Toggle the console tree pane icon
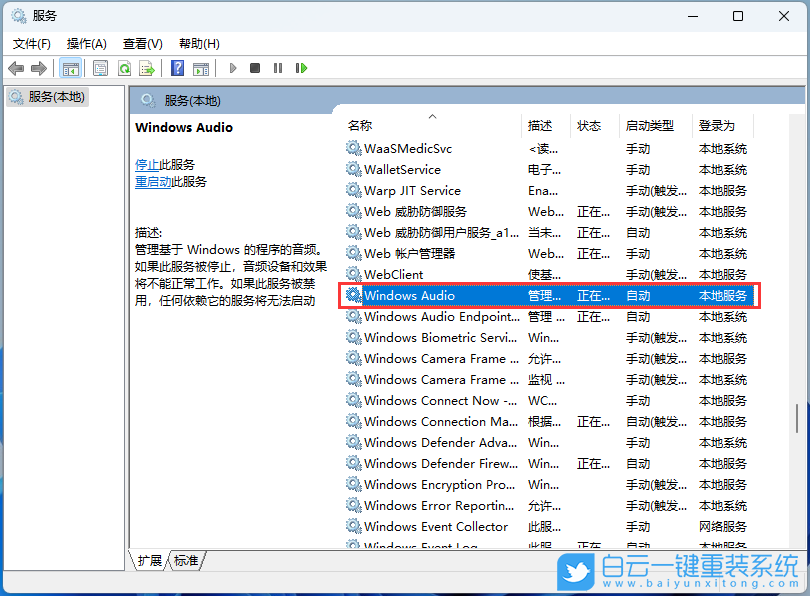The width and height of the screenshot is (810, 596). [x=70, y=68]
